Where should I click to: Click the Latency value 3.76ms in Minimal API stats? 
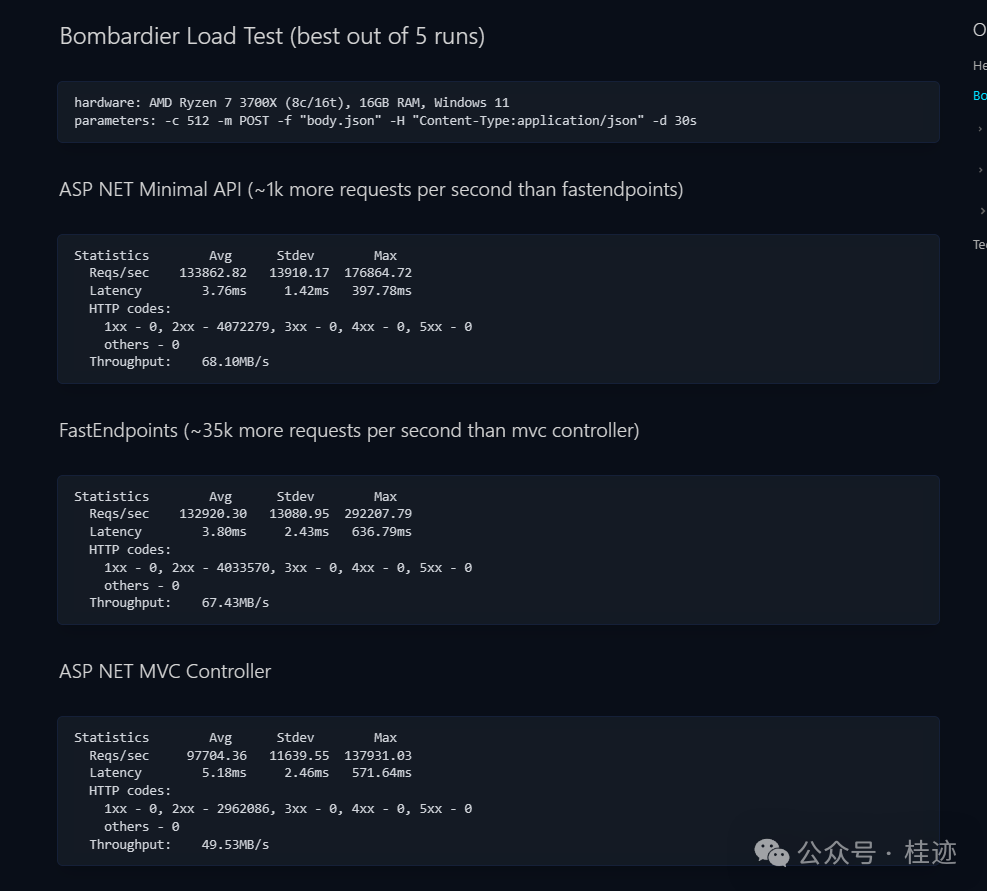[224, 290]
